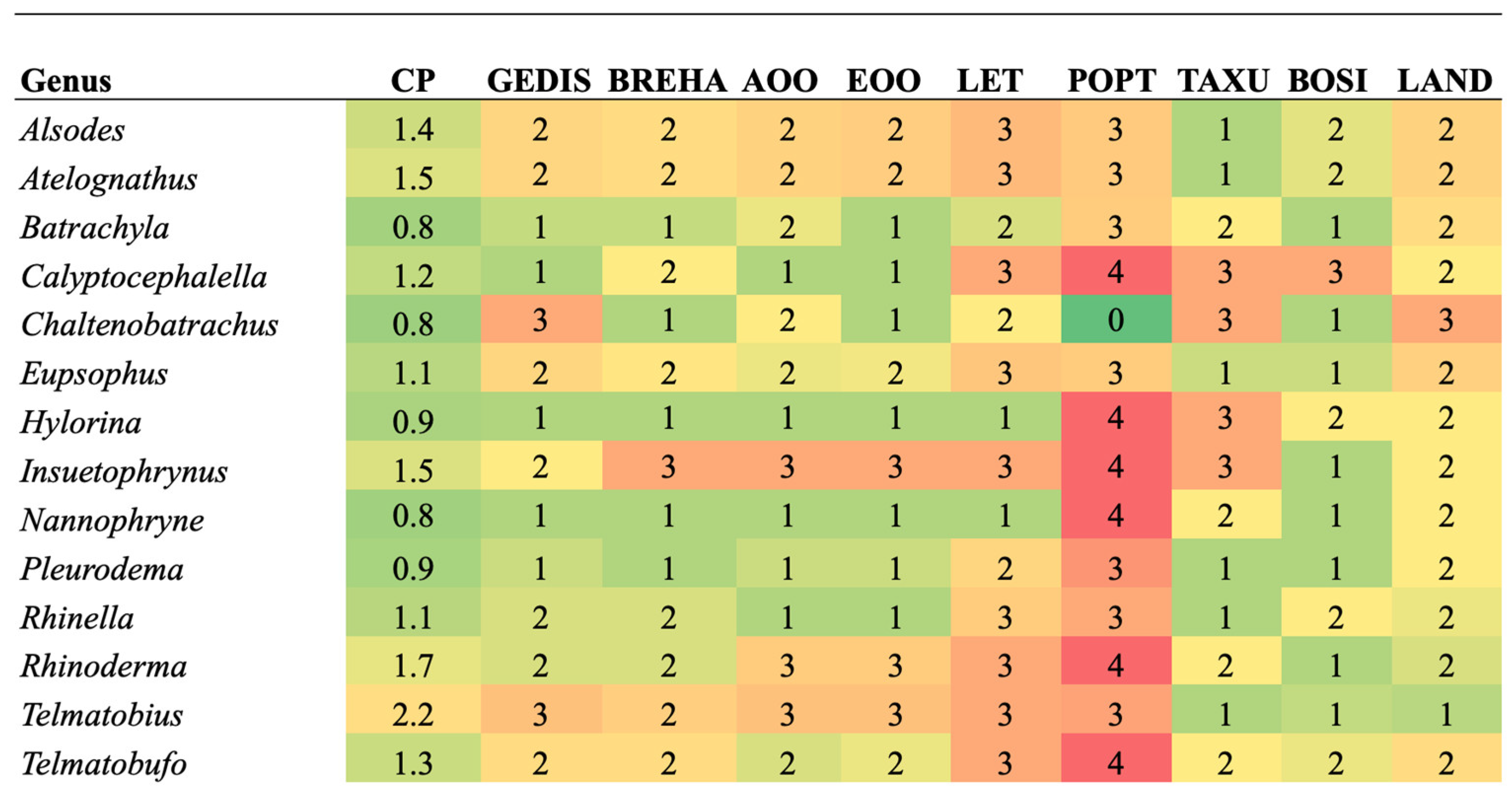The height and width of the screenshot is (797, 1512).
Task: Select the Calyptocephalella row label
Action: click(144, 276)
